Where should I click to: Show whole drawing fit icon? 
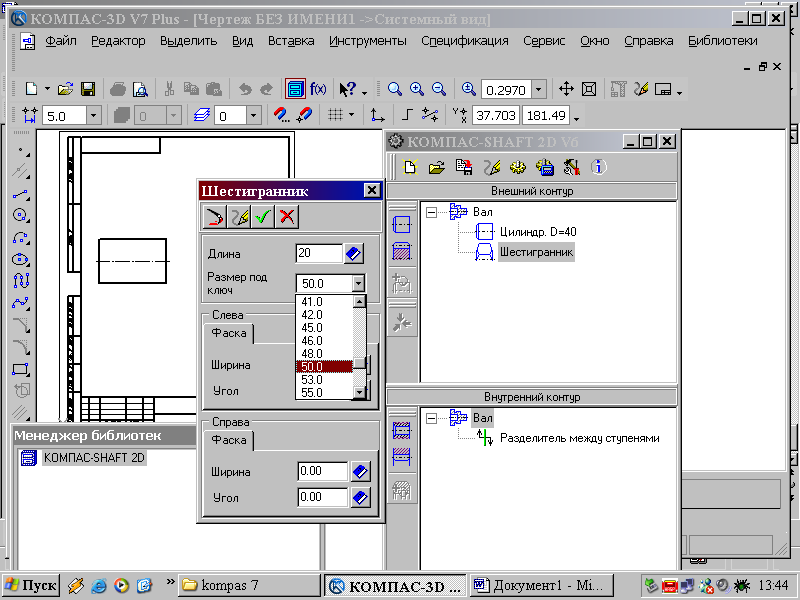589,89
